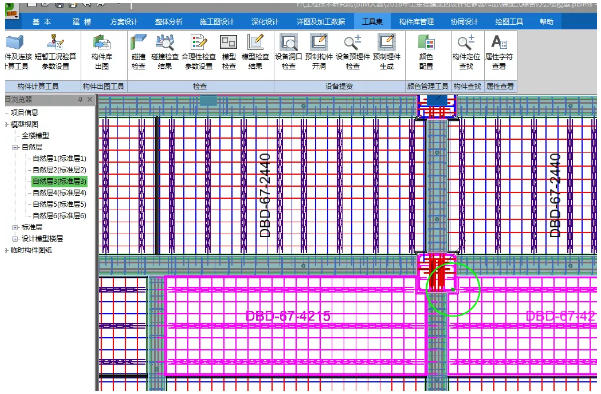
Task: Switch to the 深化设计 ribbon tab
Action: click(264, 22)
